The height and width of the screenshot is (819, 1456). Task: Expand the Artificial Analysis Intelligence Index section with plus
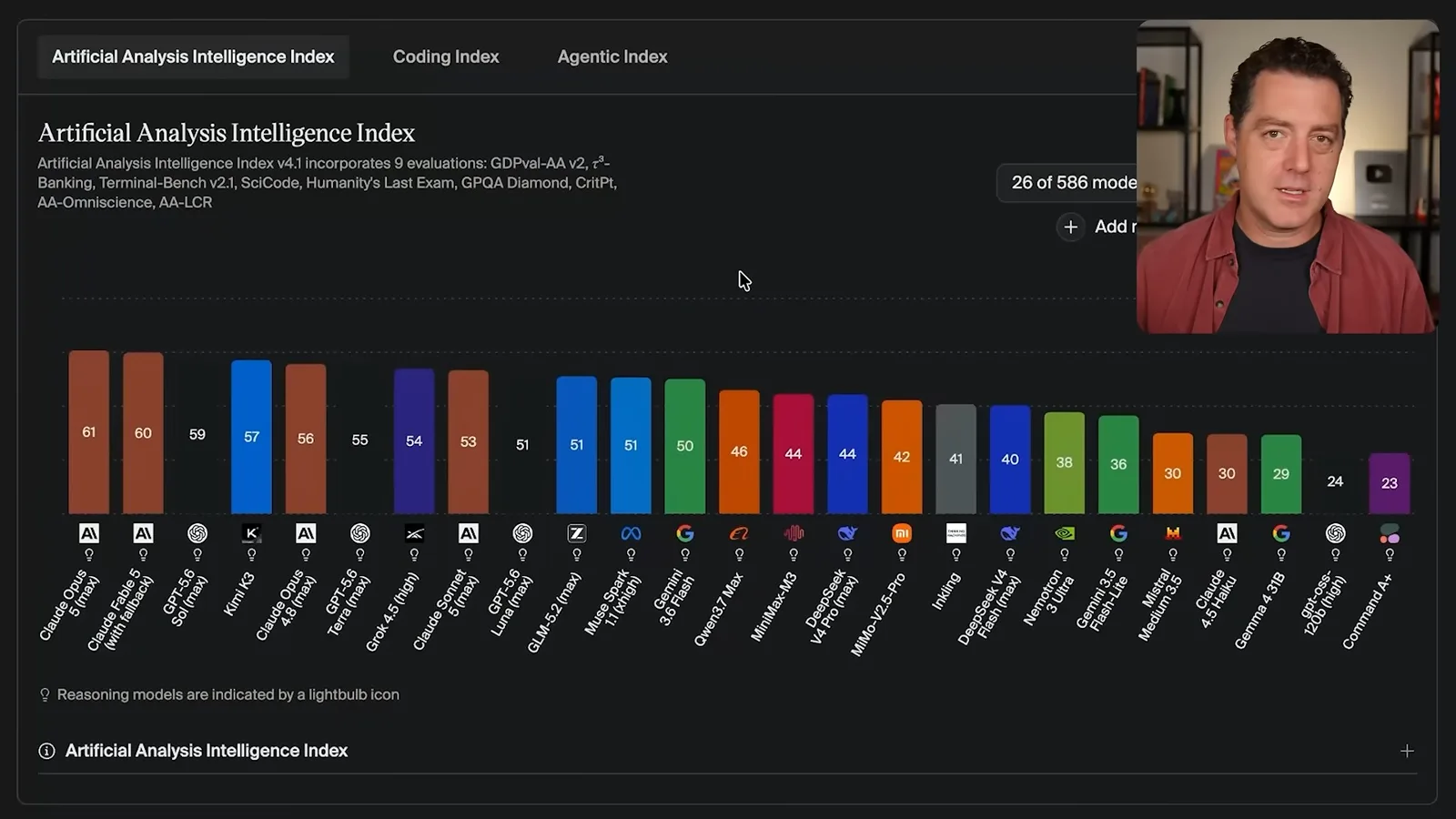[x=1407, y=751]
